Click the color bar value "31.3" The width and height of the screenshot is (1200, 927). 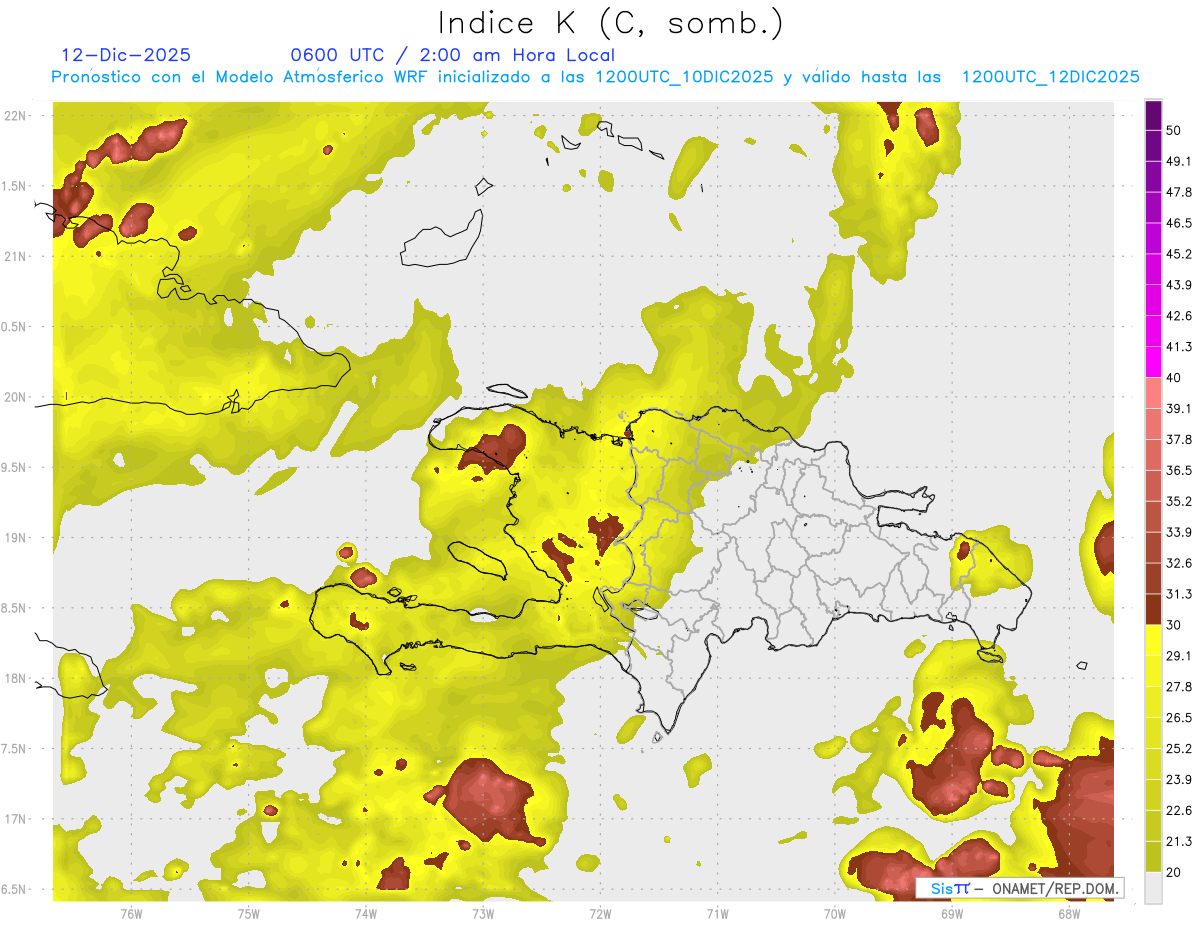click(1179, 594)
